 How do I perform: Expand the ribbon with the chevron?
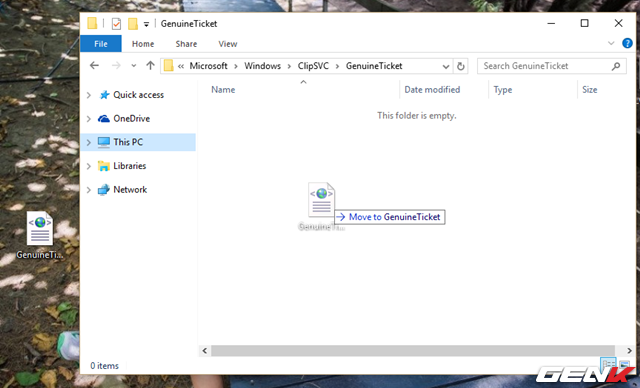[x=611, y=43]
